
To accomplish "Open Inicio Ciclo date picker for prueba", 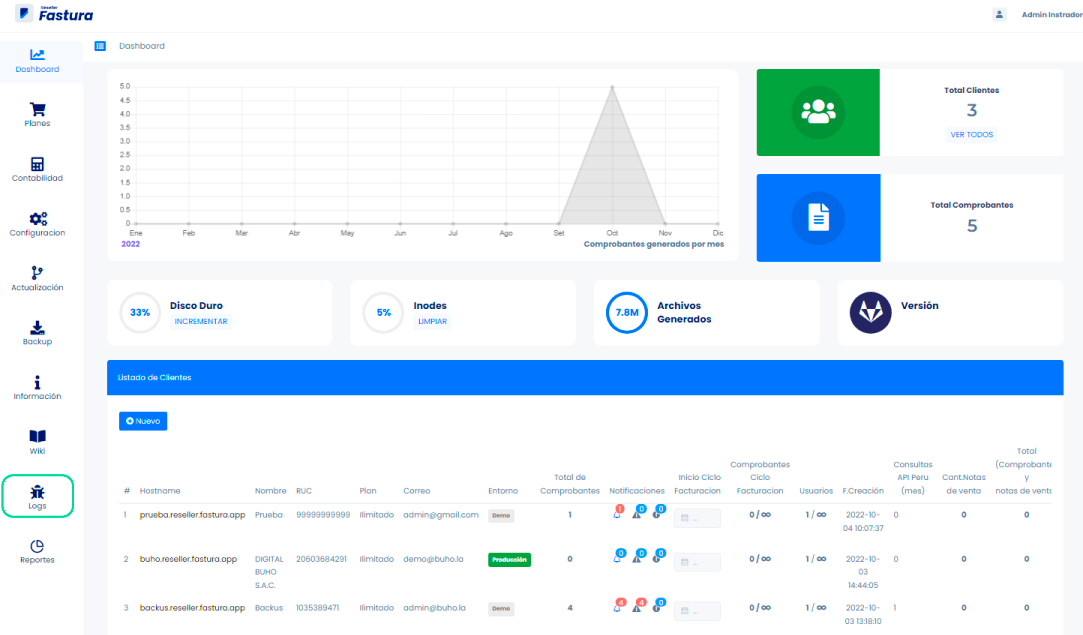I will [697, 518].
